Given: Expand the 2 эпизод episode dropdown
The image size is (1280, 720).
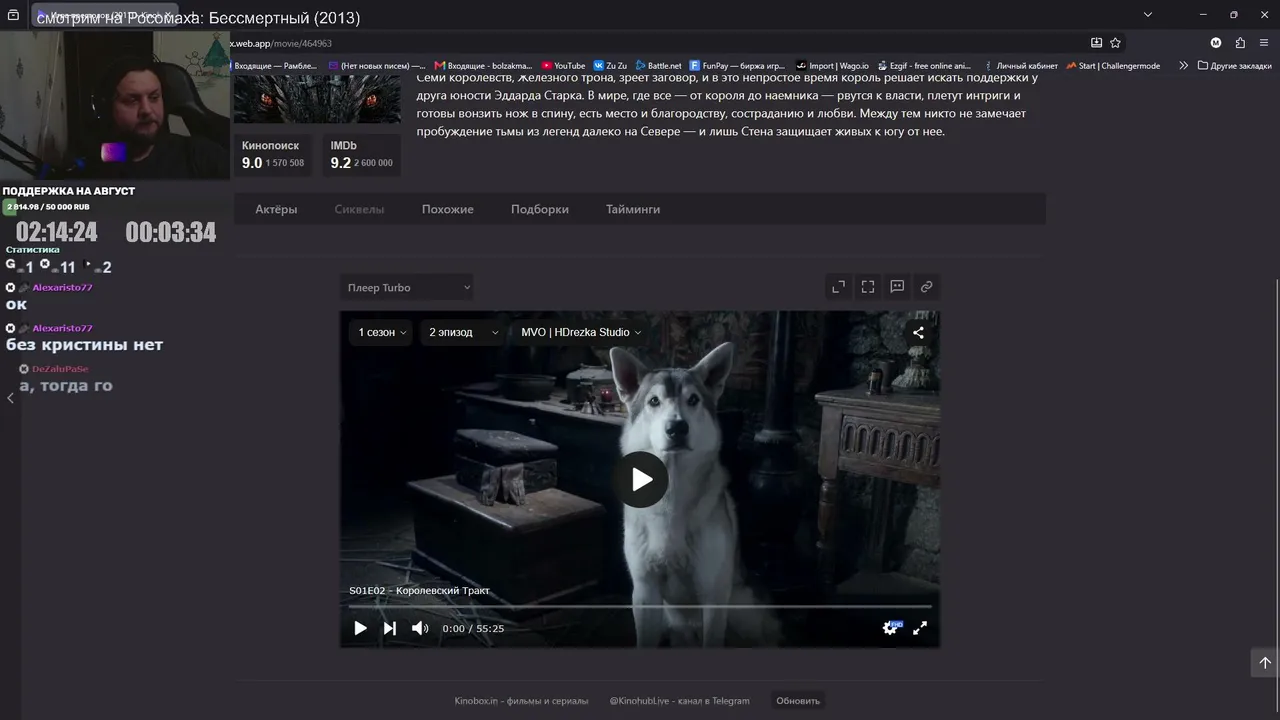Looking at the screenshot, I should [463, 332].
